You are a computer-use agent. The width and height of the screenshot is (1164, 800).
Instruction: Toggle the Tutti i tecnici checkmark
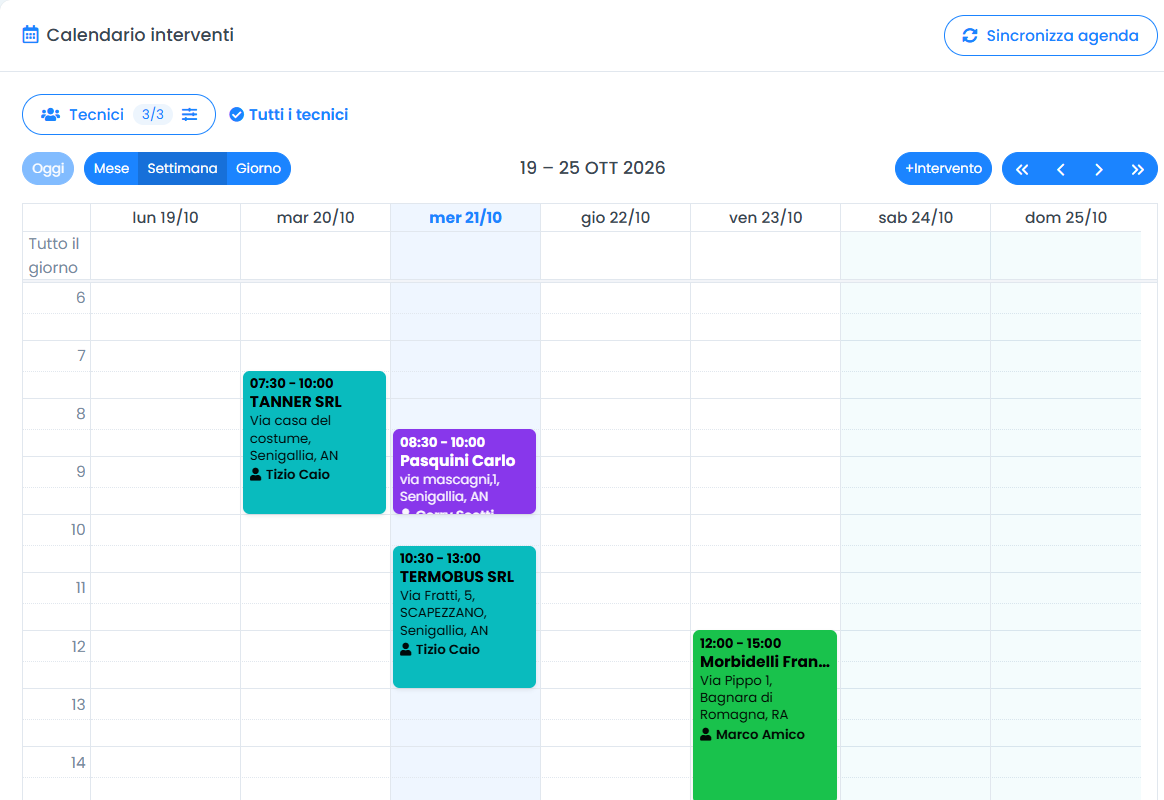click(236, 114)
